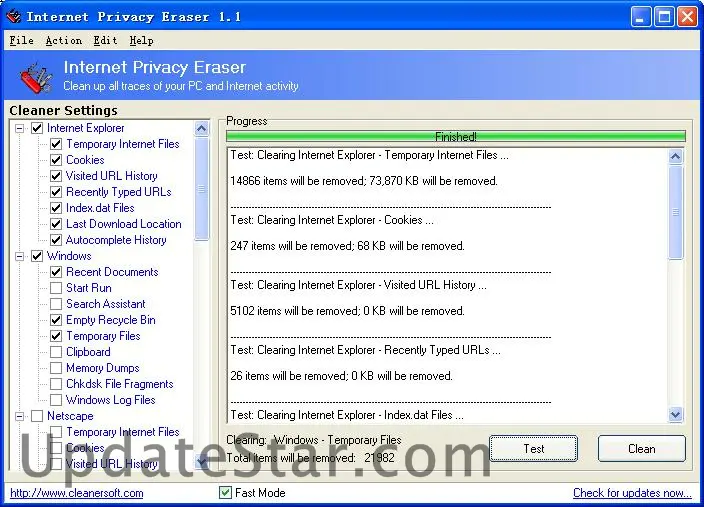This screenshot has width=704, height=507.
Task: Click the settings tree scrollbar thumb
Action: coord(202,189)
